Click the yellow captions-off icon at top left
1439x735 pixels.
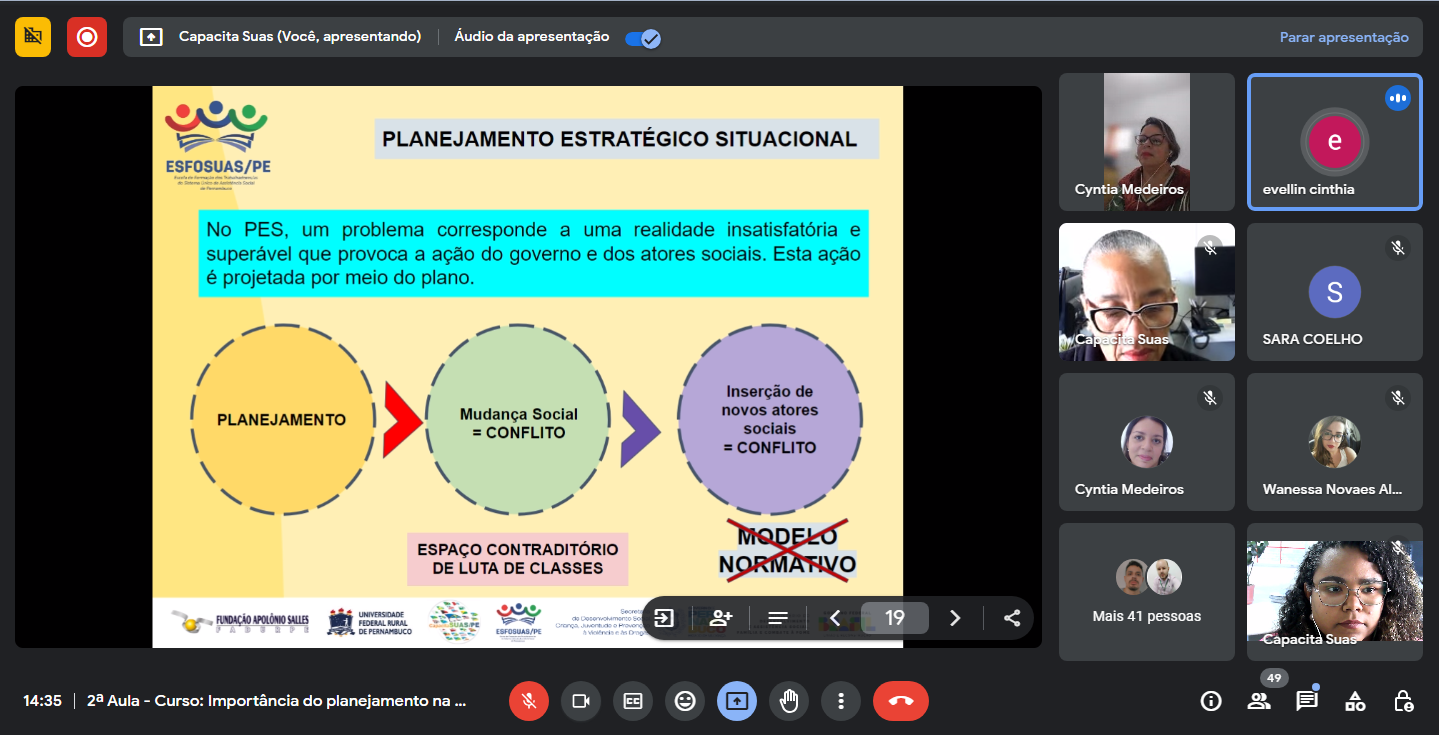[33, 37]
